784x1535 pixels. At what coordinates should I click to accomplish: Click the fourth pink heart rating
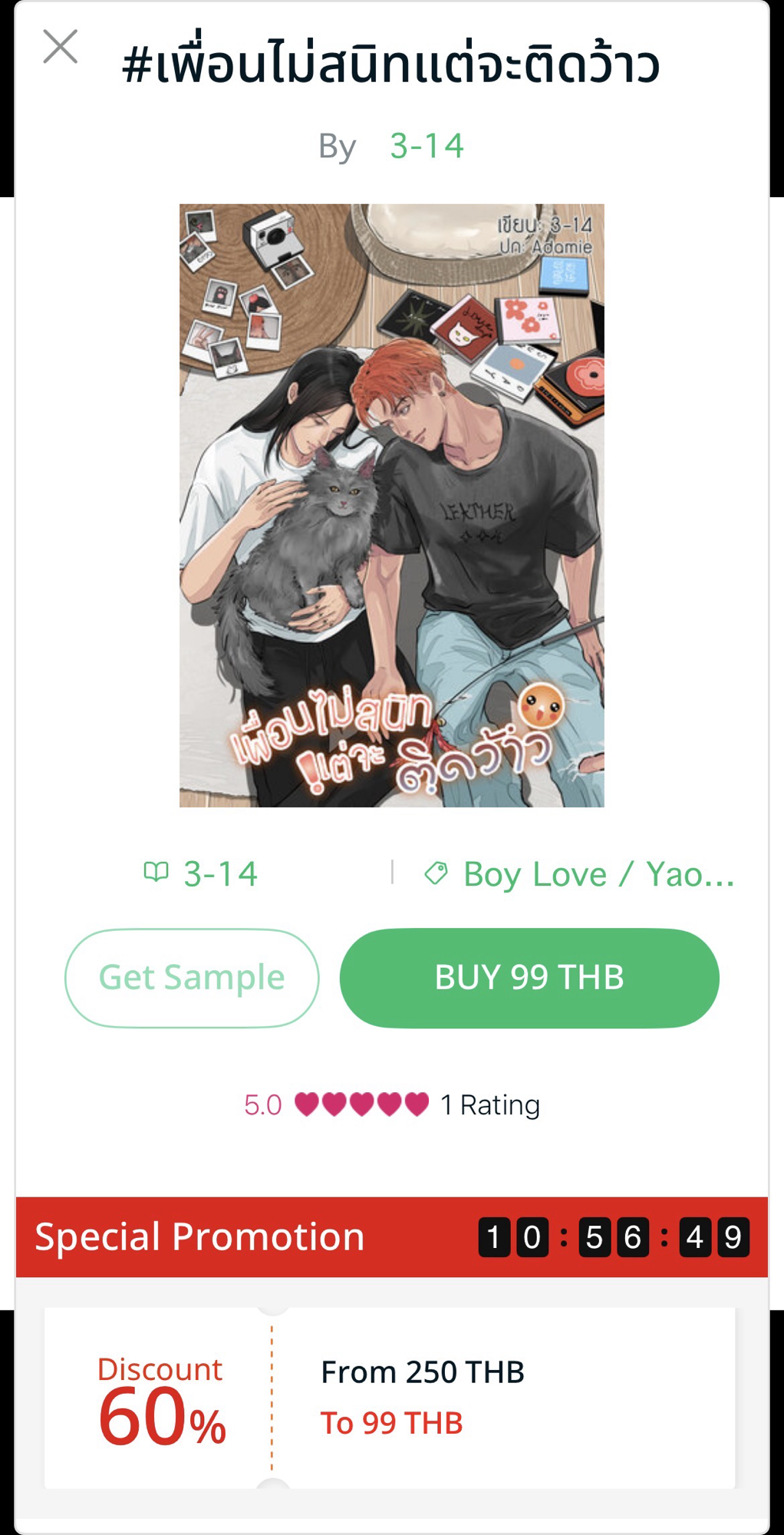tap(390, 1104)
